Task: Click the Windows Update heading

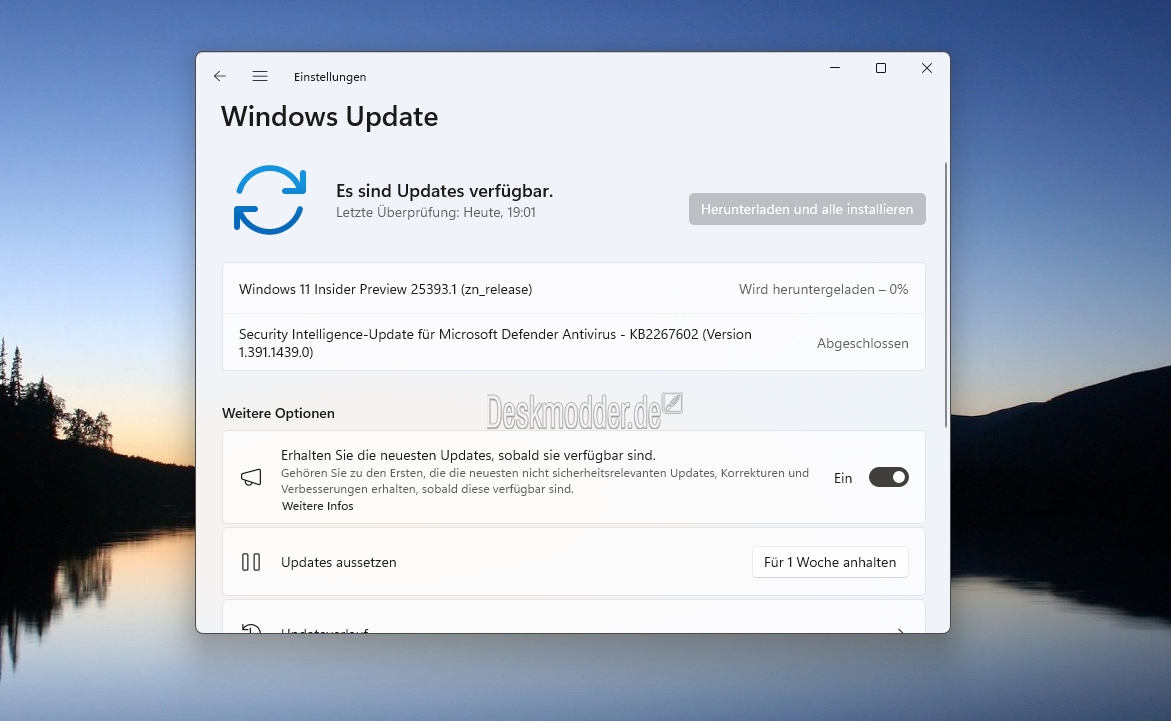Action: [x=329, y=117]
